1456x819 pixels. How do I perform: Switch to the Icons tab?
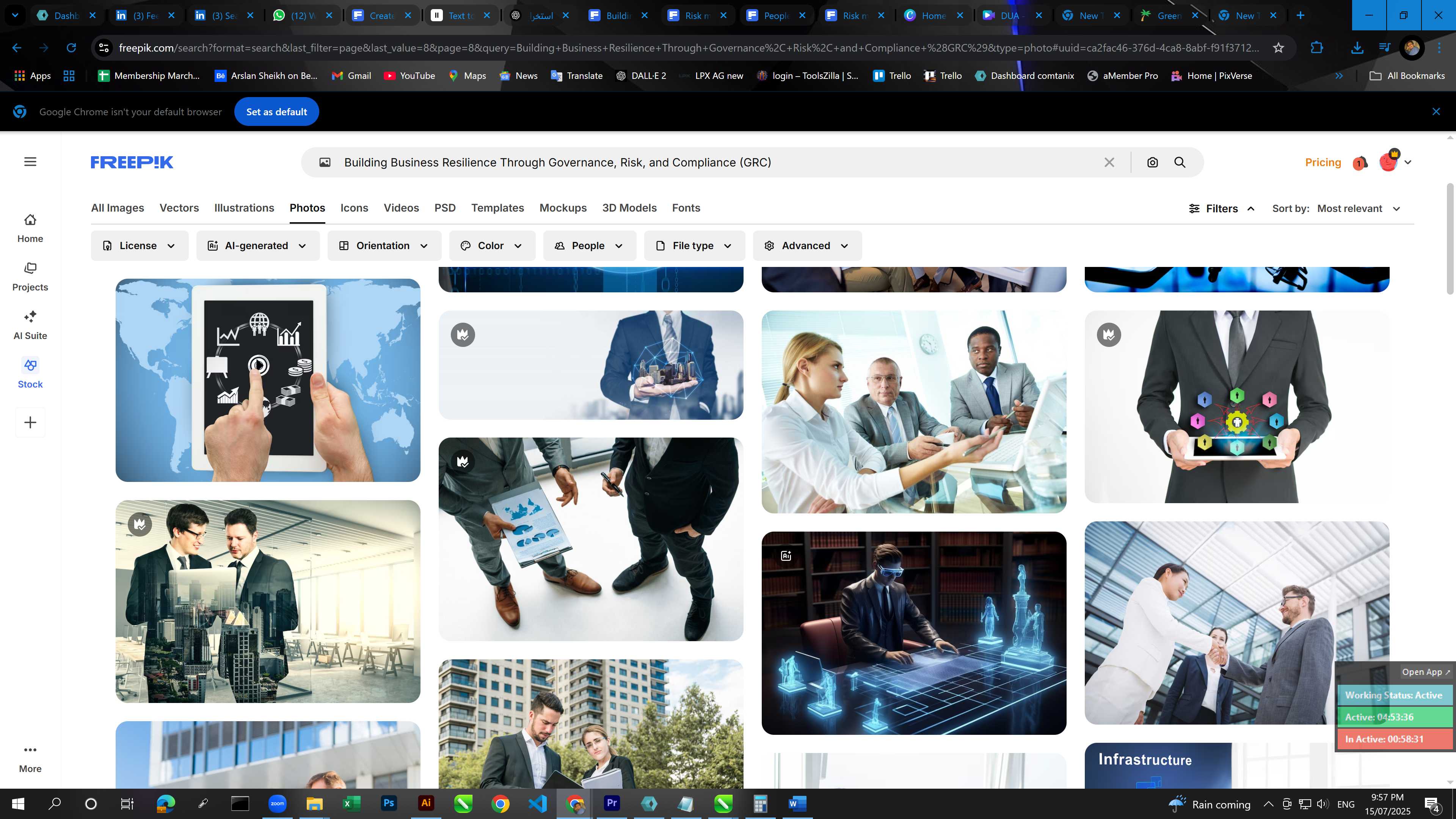point(355,208)
